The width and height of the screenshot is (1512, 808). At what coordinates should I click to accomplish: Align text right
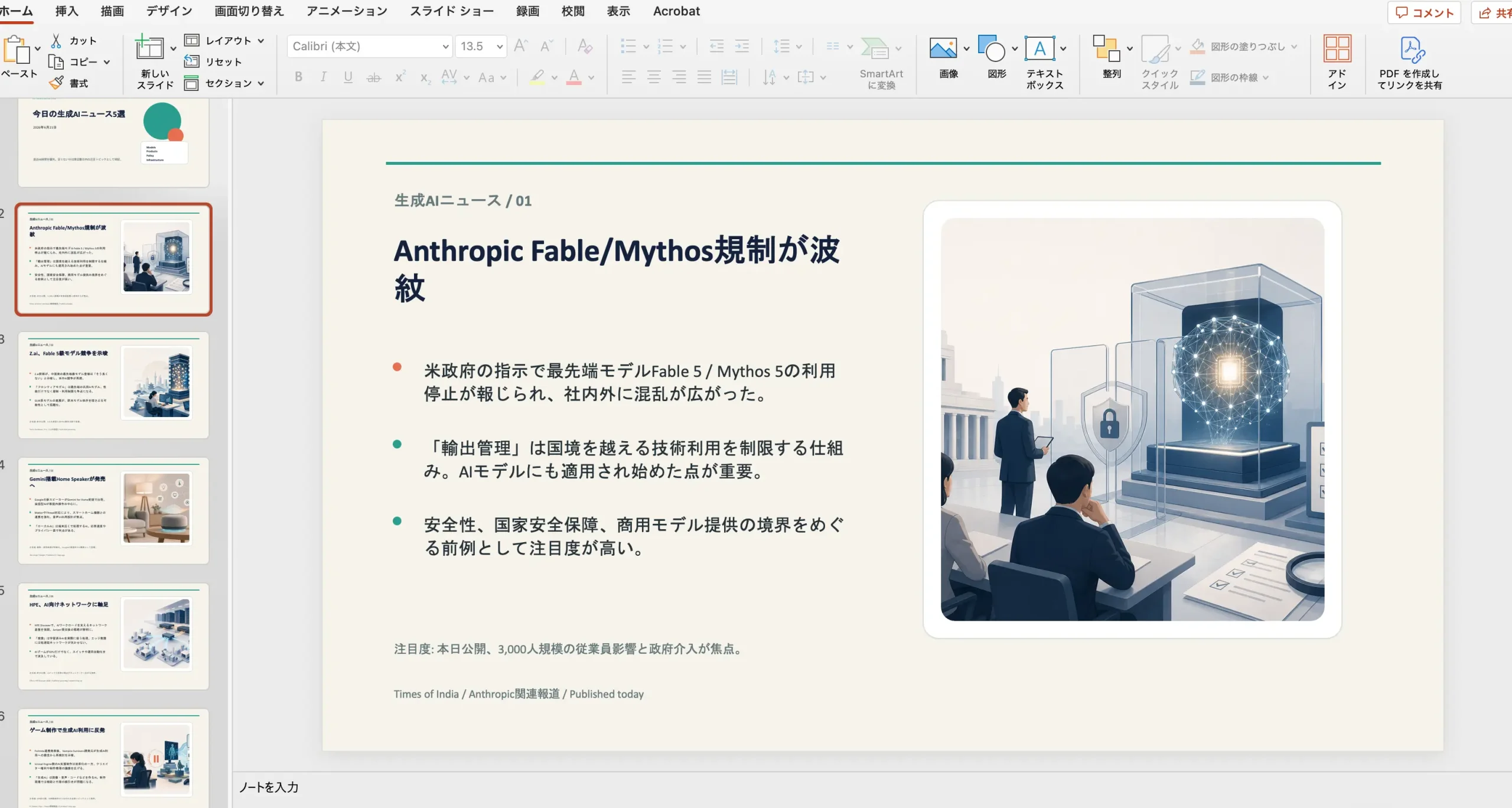tap(679, 77)
